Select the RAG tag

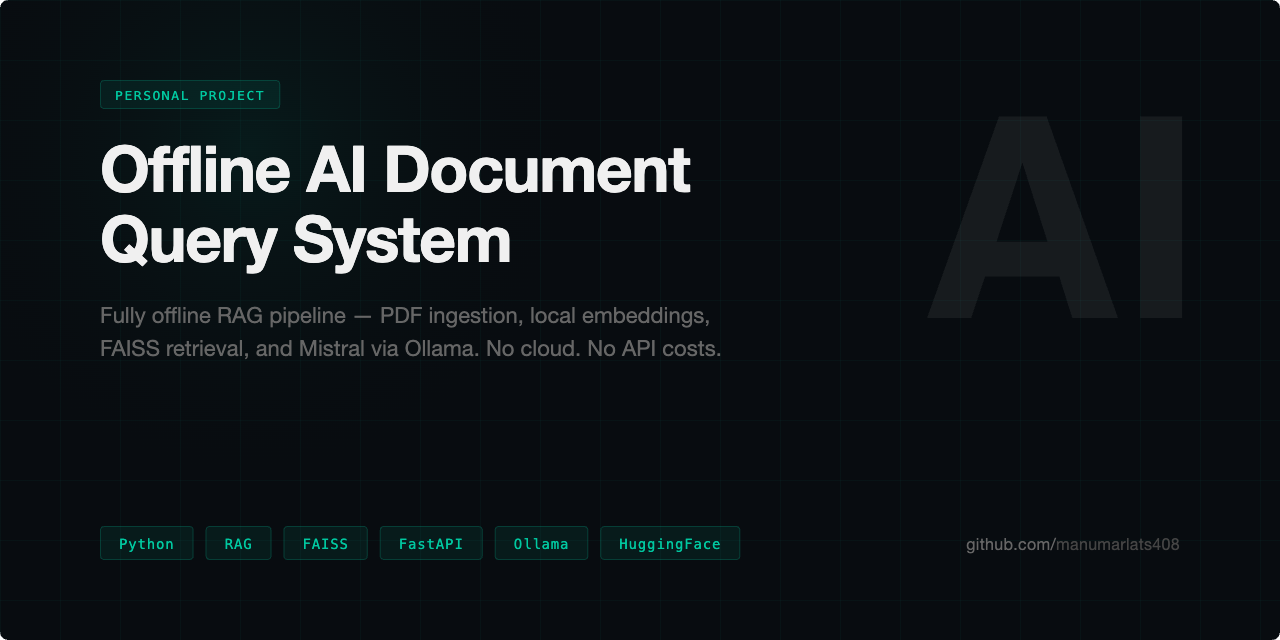tap(238, 543)
